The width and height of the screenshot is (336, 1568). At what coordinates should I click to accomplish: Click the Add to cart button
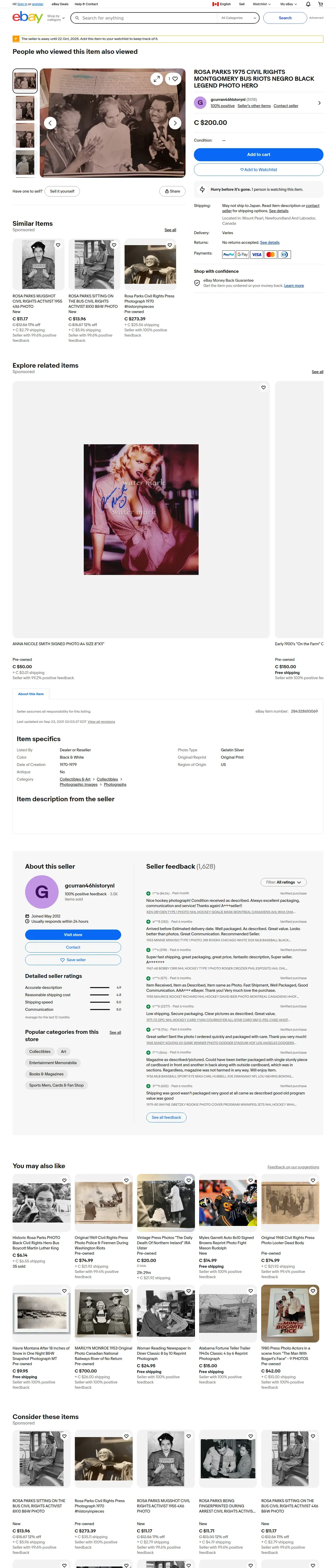[x=259, y=155]
